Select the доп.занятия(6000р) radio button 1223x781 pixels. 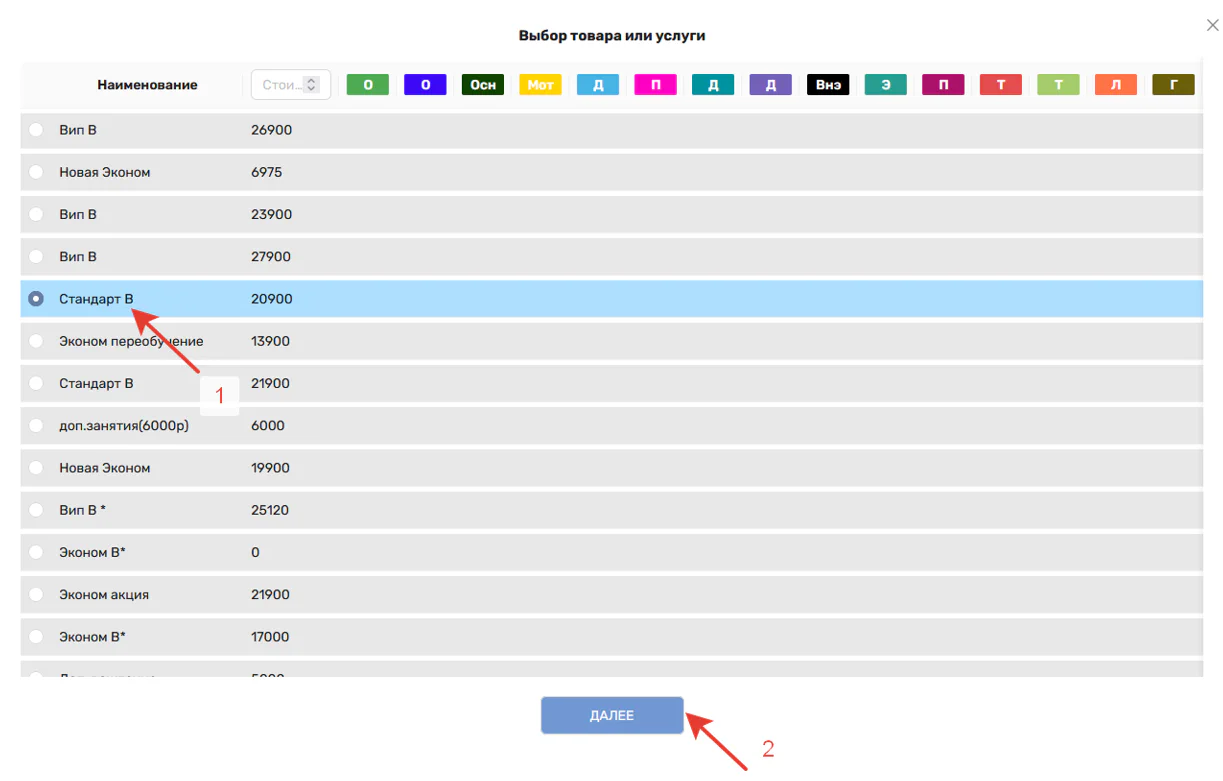point(36,426)
